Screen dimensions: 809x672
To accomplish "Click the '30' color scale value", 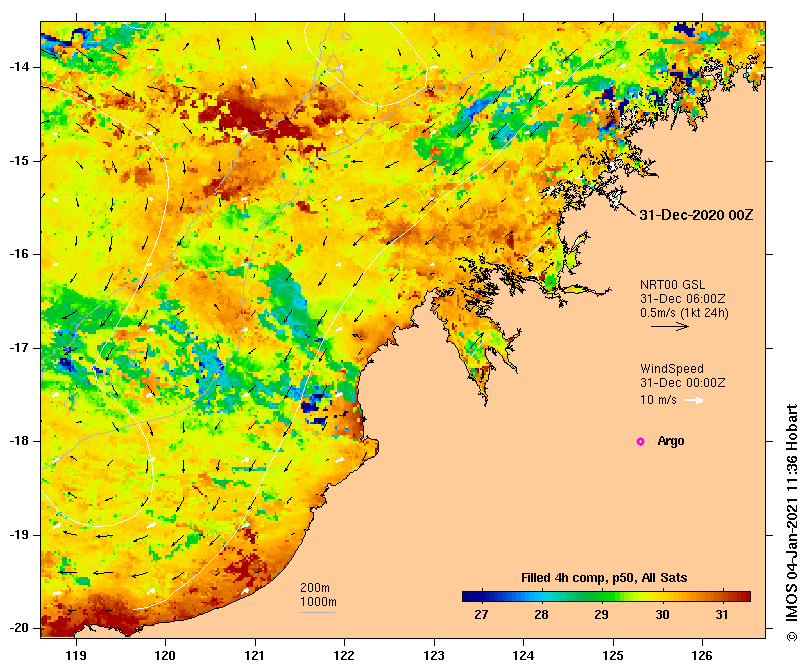I will pyautogui.click(x=662, y=615).
